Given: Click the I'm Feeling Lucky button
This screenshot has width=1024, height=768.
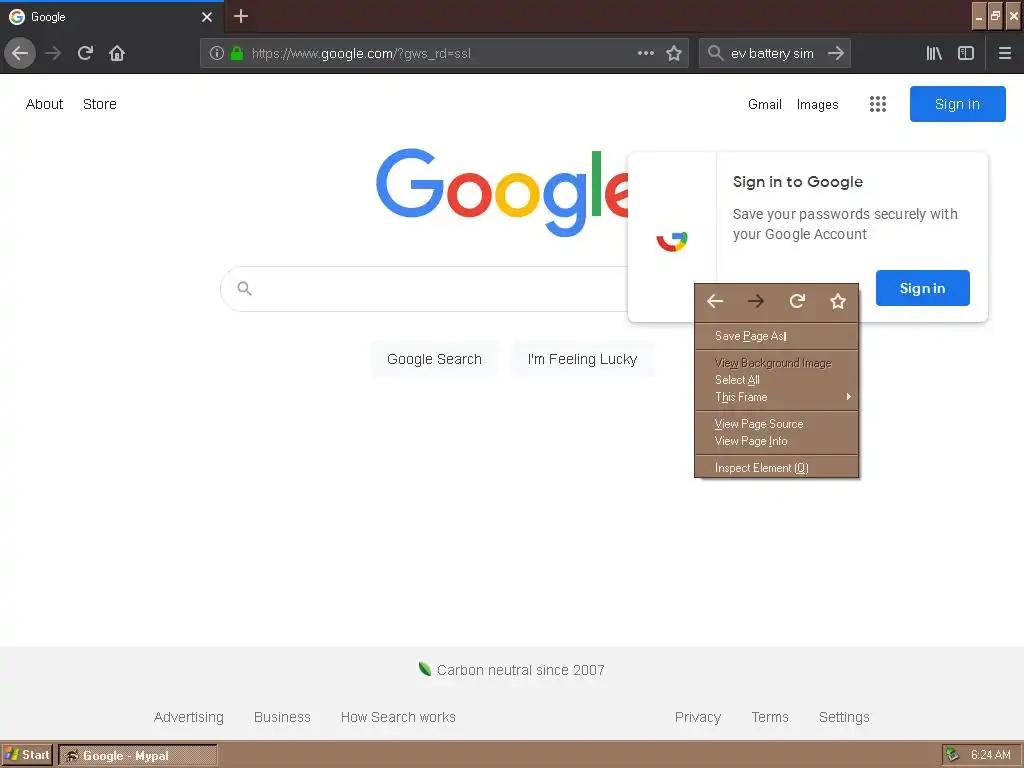Looking at the screenshot, I should click(582, 359).
